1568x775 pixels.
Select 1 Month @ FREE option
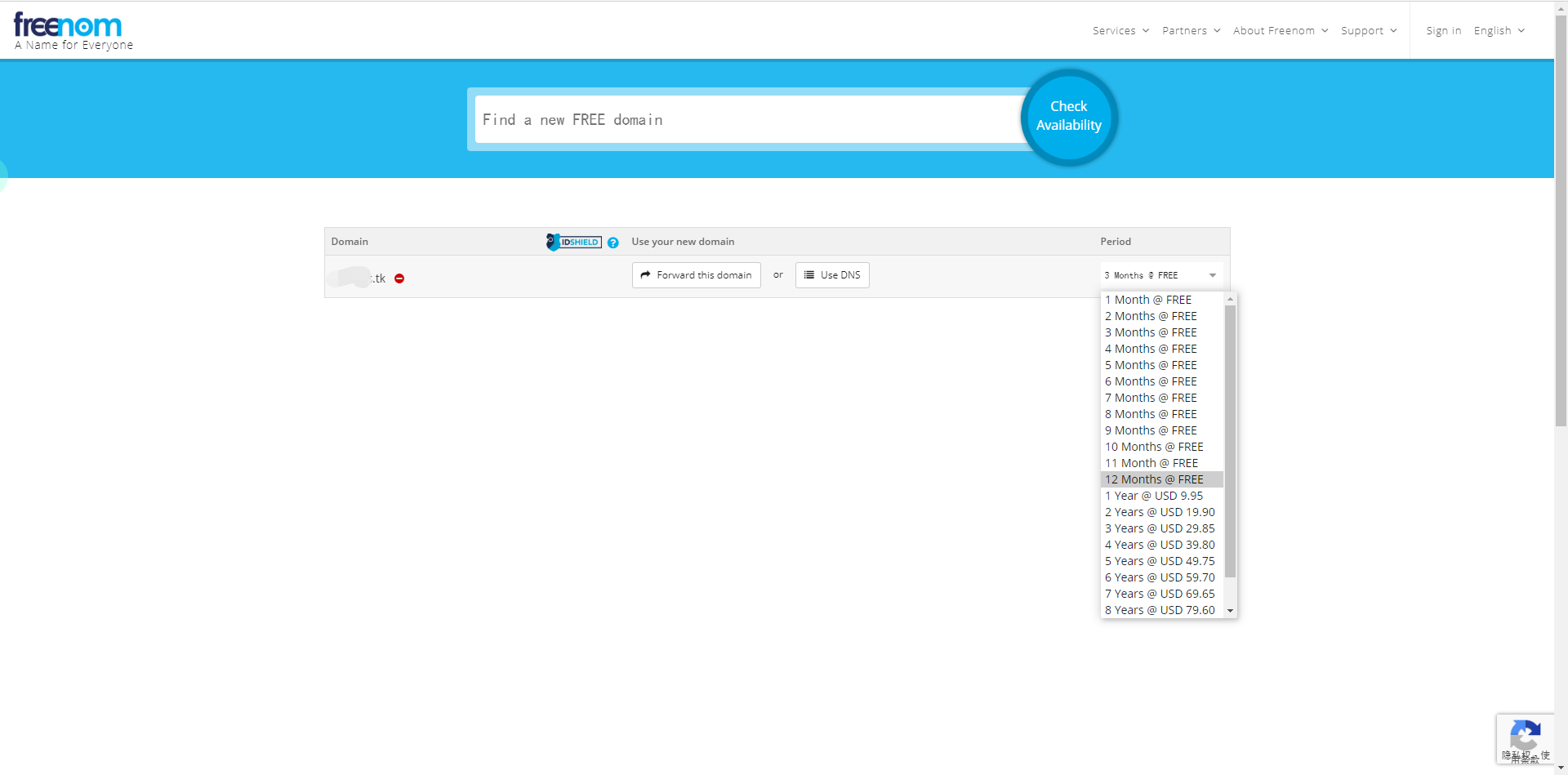tap(1162, 300)
